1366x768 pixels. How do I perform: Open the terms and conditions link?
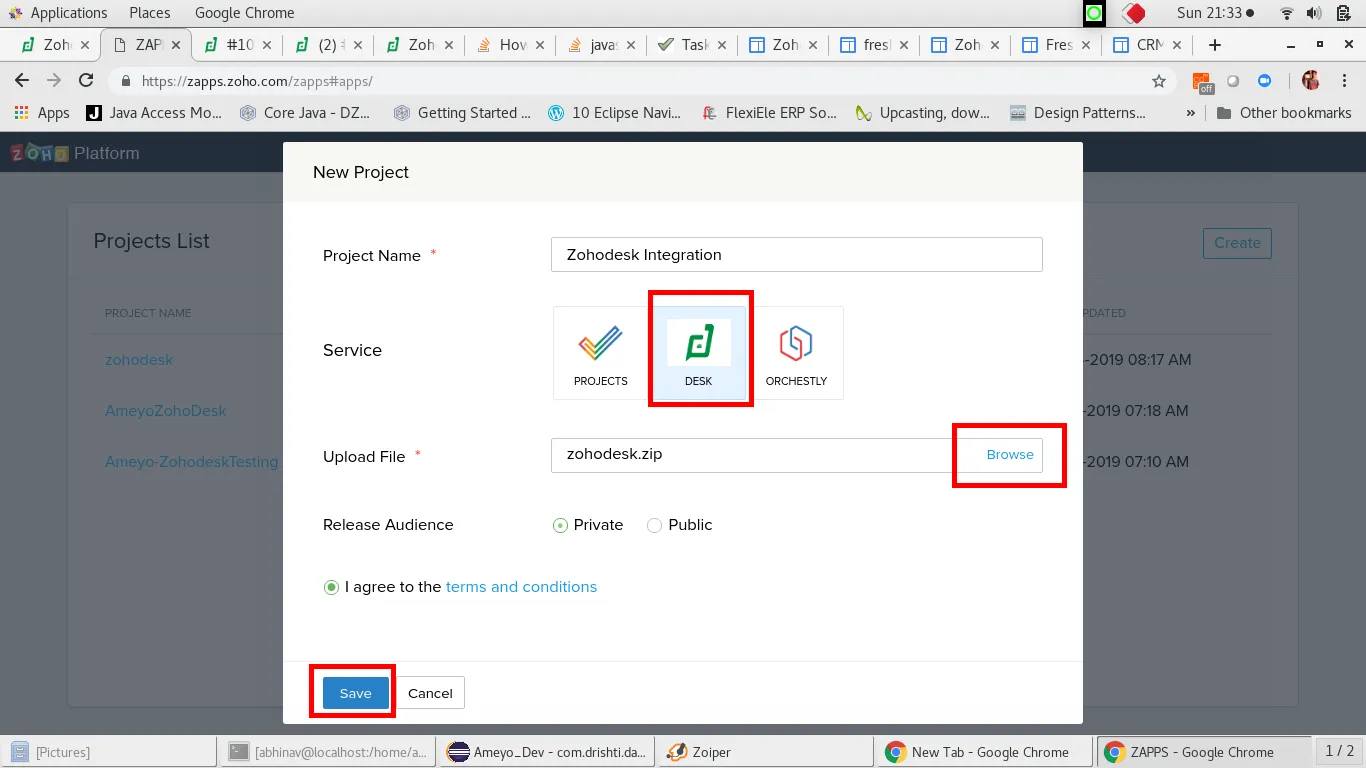click(521, 587)
